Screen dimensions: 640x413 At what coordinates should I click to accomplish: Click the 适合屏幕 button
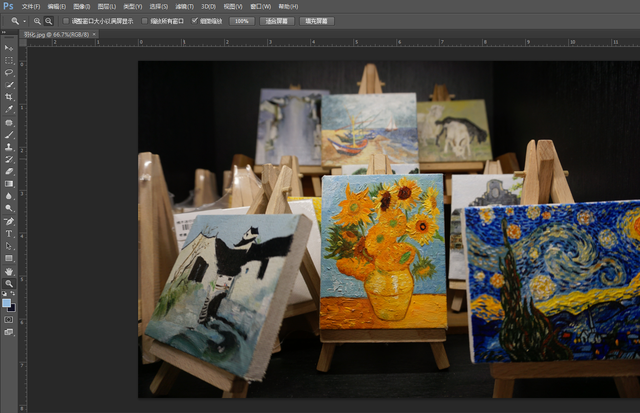point(276,20)
